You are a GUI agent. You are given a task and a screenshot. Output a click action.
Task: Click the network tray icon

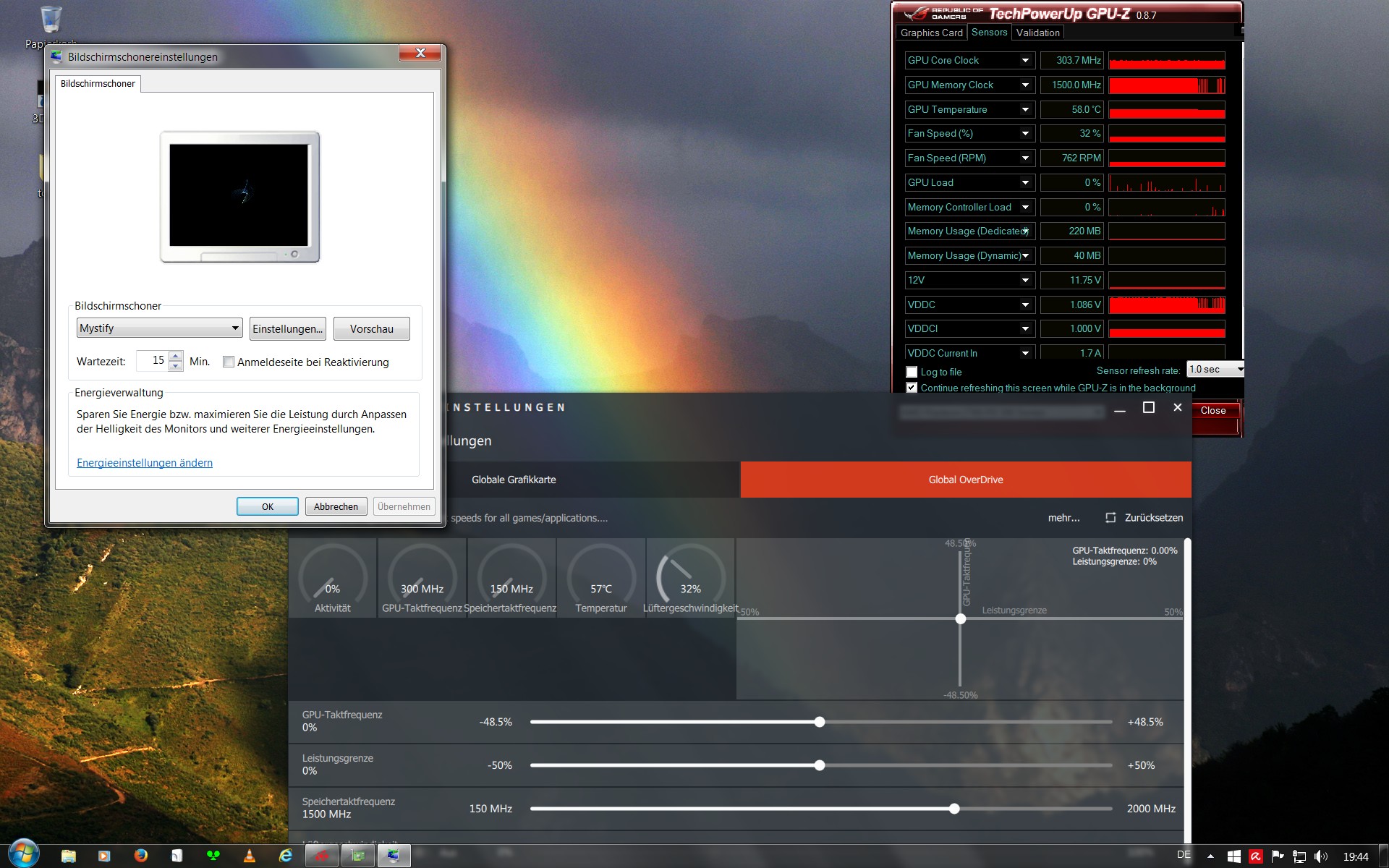pos(1299,856)
